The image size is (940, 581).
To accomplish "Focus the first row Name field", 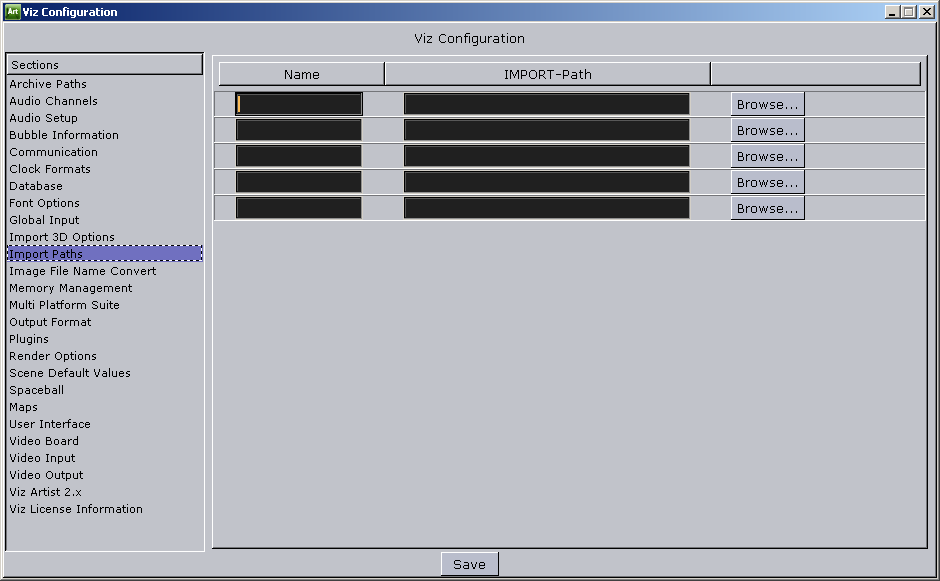I will pyautogui.click(x=299, y=104).
